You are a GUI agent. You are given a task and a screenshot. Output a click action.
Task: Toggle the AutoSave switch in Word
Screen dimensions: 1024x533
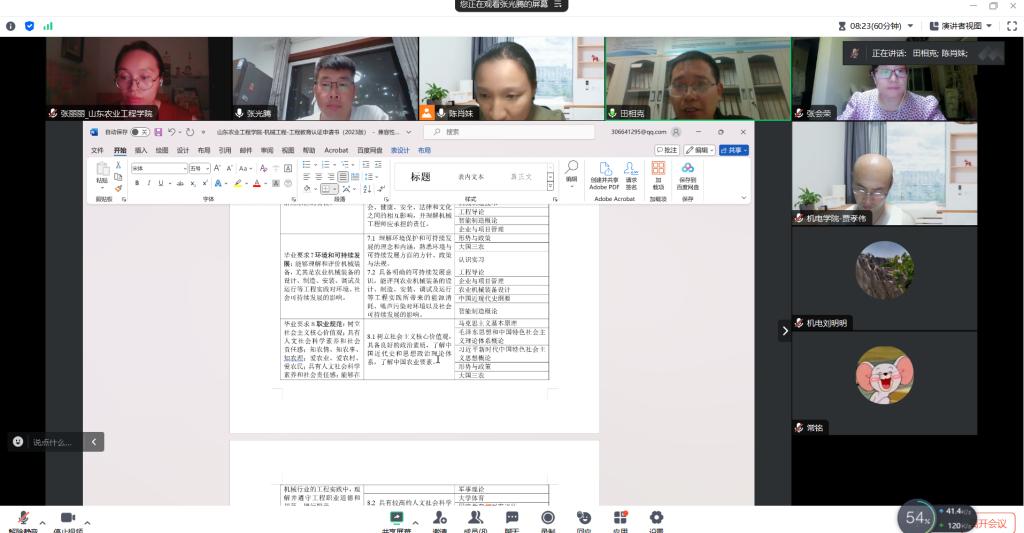point(139,131)
